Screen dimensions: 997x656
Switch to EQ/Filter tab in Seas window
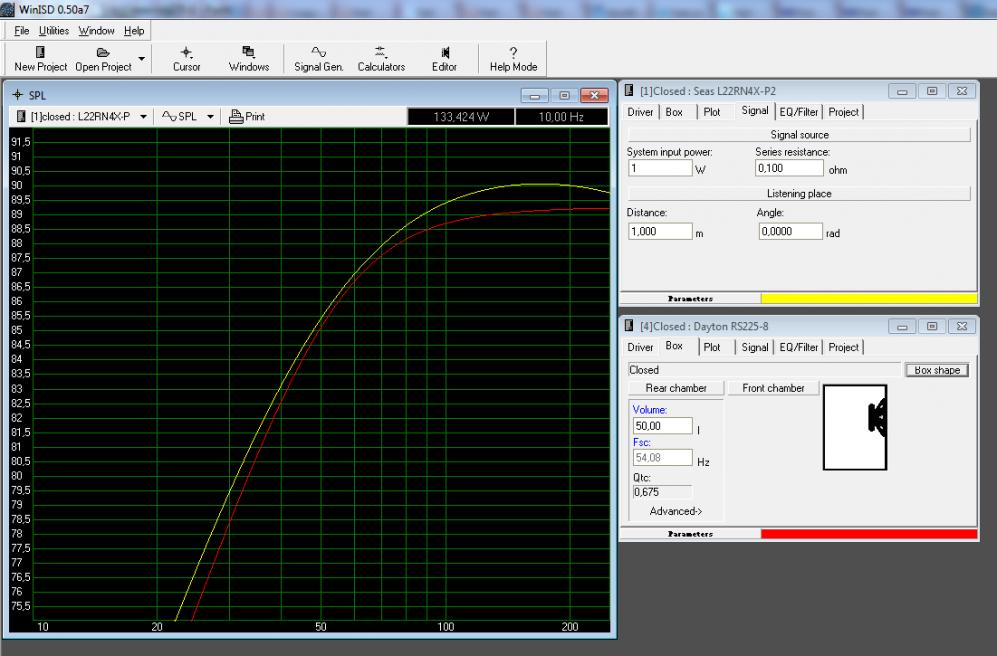click(799, 112)
